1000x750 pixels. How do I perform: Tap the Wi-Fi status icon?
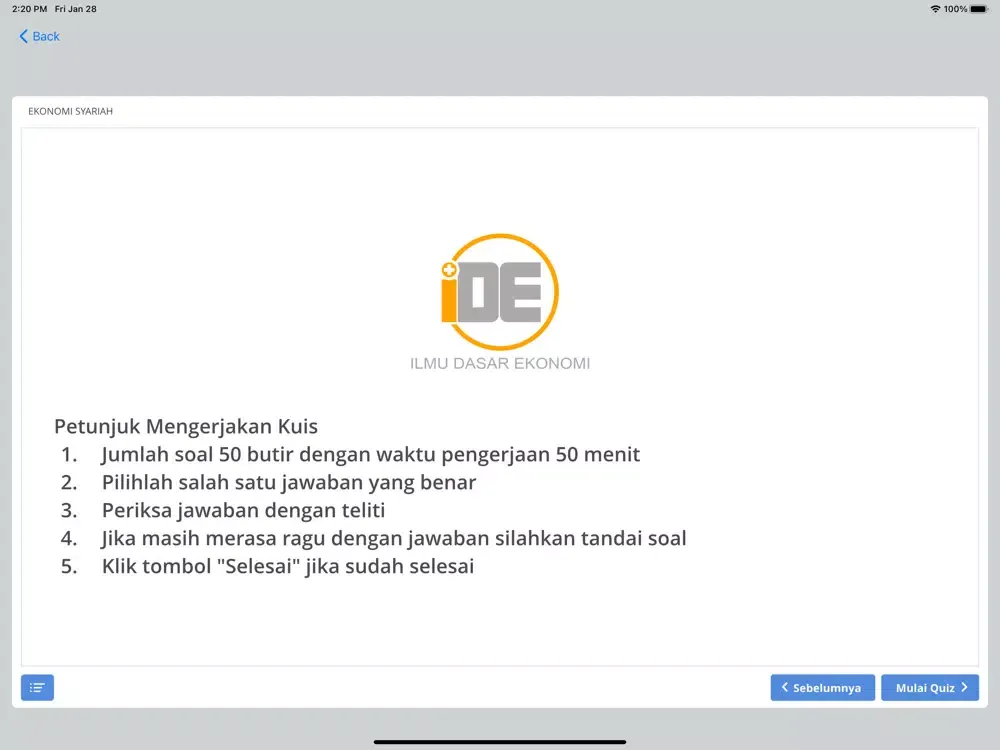coord(935,9)
